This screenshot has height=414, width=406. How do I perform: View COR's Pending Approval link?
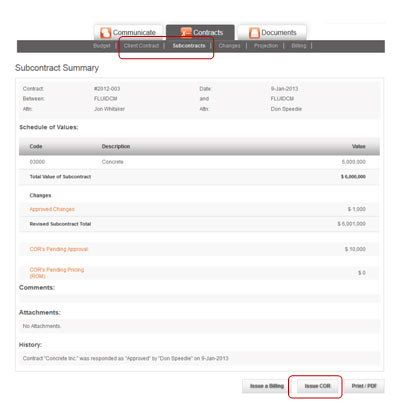[x=59, y=249]
